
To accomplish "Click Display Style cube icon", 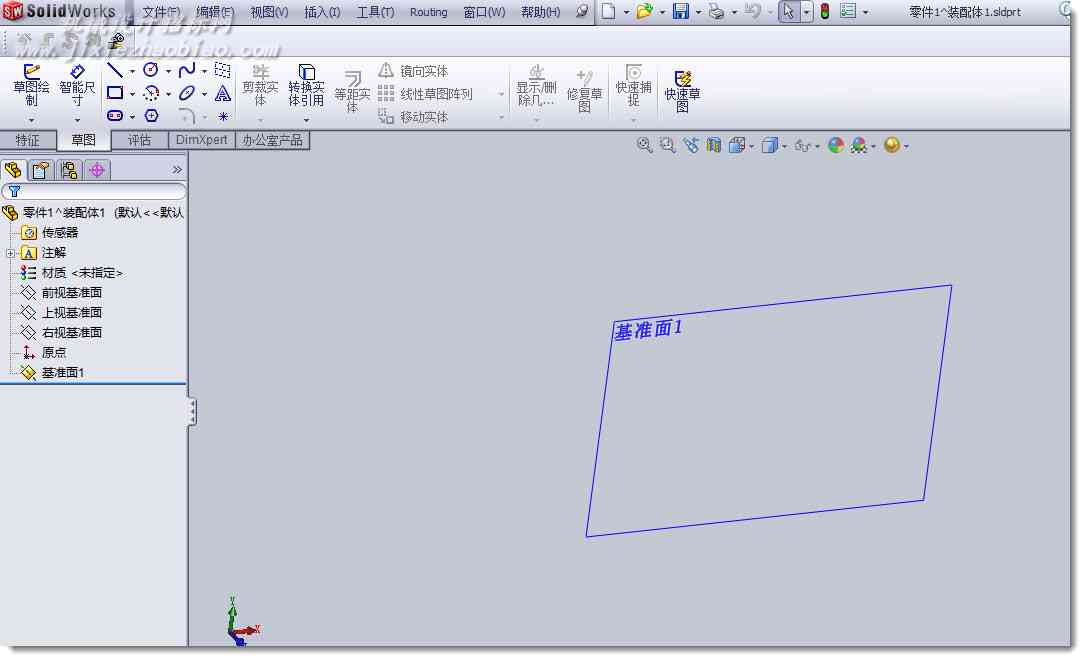I will (x=769, y=145).
